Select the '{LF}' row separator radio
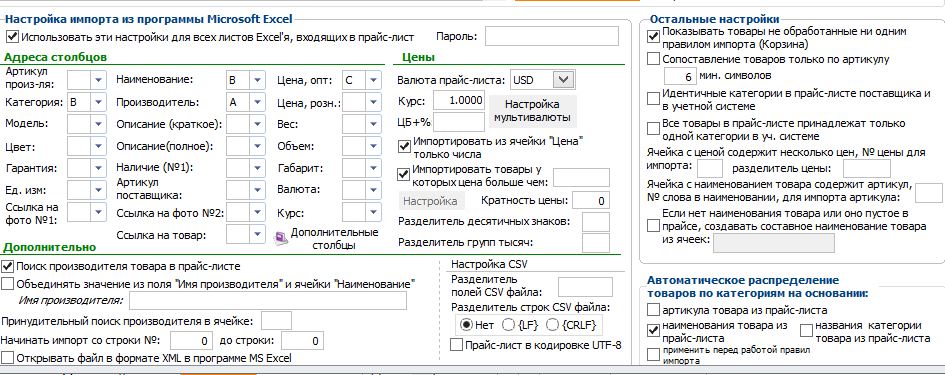The height and width of the screenshot is (375, 945). coord(509,325)
